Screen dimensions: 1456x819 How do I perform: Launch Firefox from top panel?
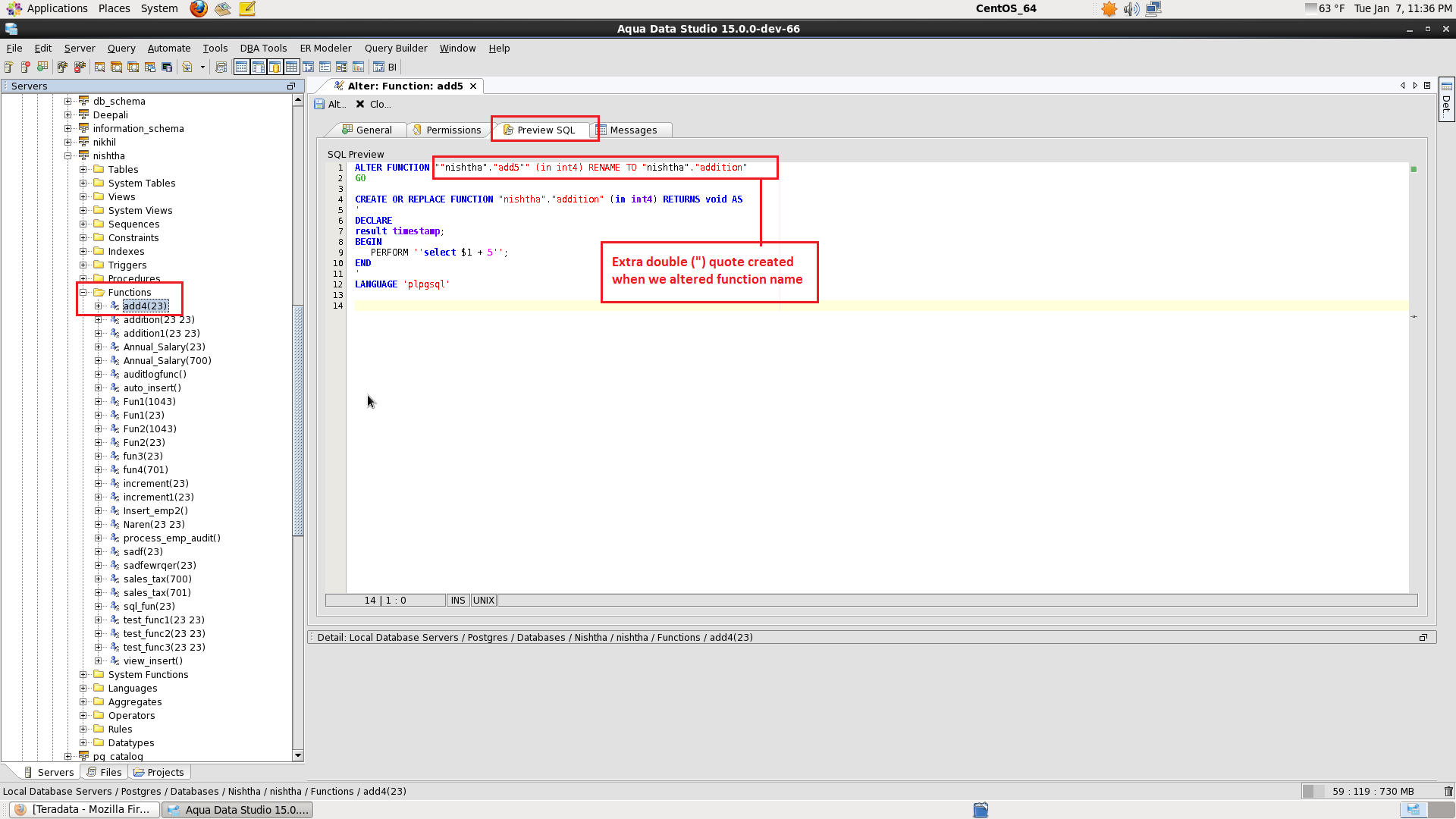(x=199, y=9)
